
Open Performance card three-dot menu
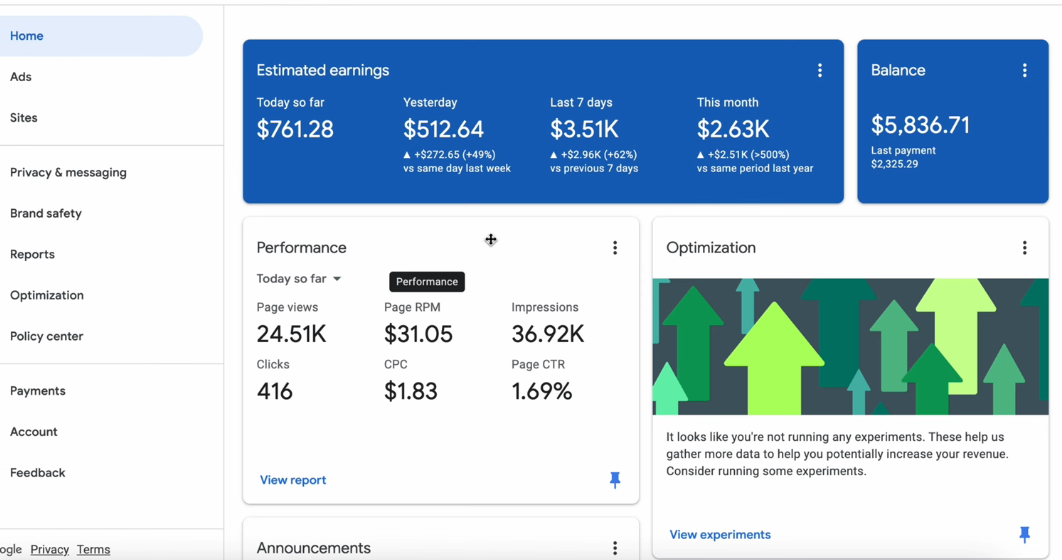click(x=615, y=248)
